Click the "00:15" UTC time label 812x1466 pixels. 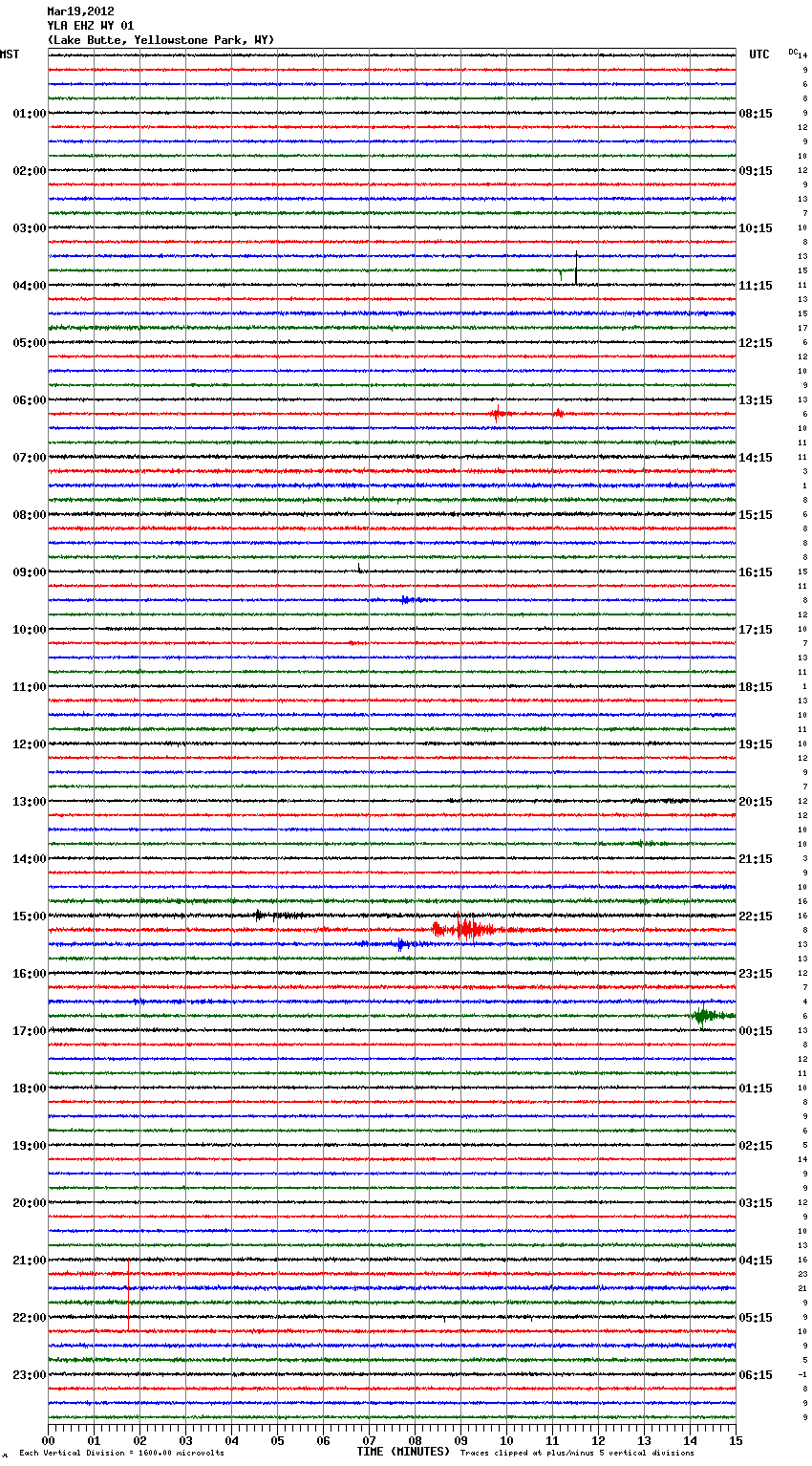pyautogui.click(x=756, y=1031)
